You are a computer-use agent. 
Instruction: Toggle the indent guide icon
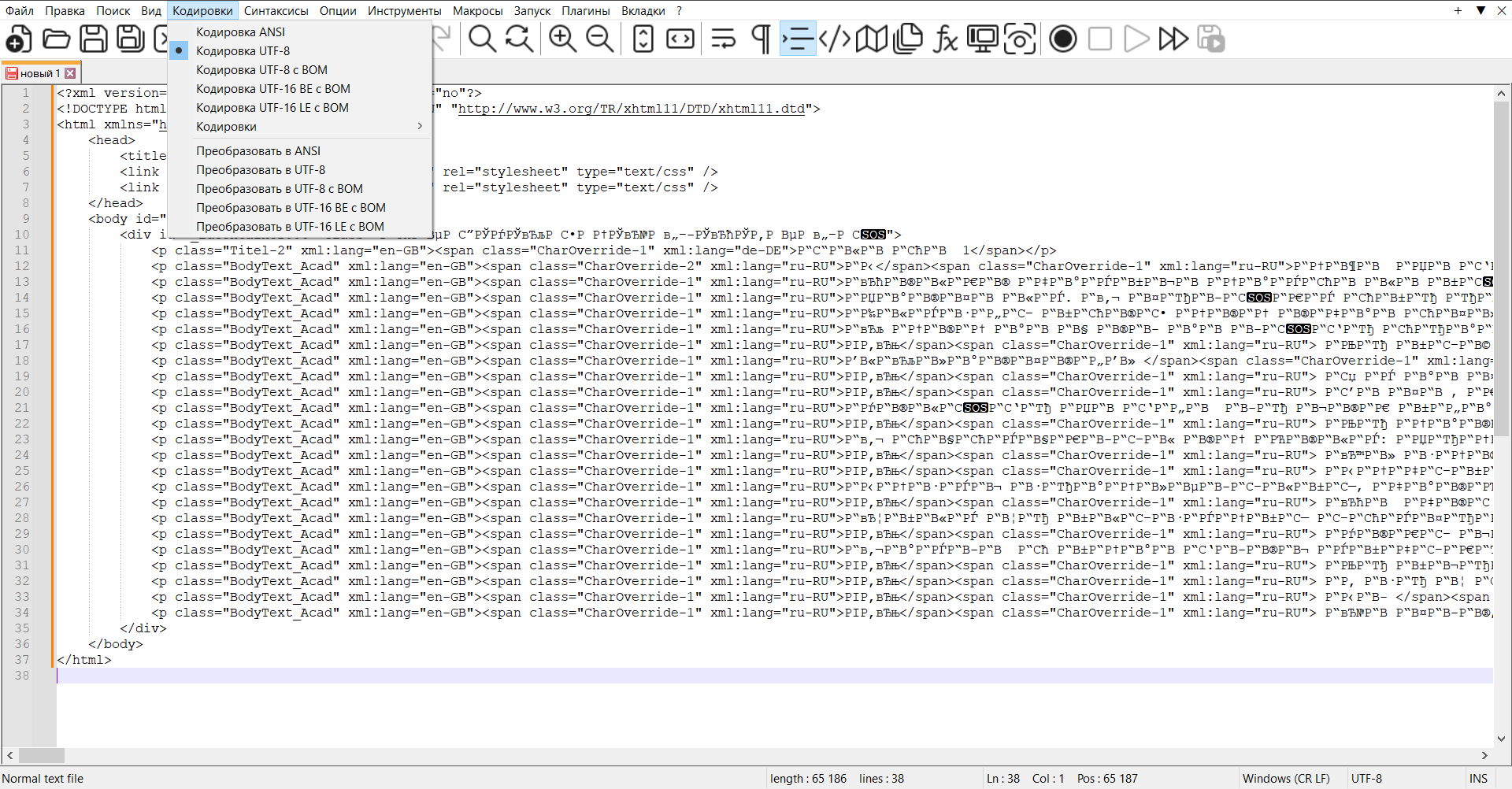[x=798, y=39]
